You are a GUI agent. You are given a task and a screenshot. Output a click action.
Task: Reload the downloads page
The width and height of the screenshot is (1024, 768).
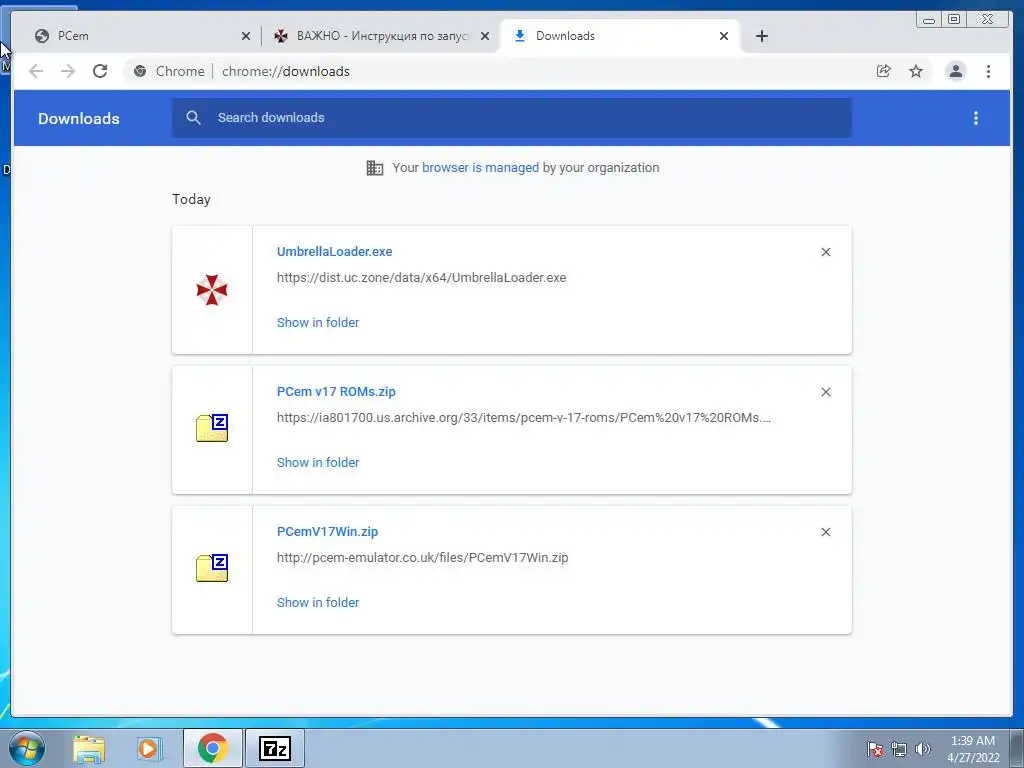[100, 71]
